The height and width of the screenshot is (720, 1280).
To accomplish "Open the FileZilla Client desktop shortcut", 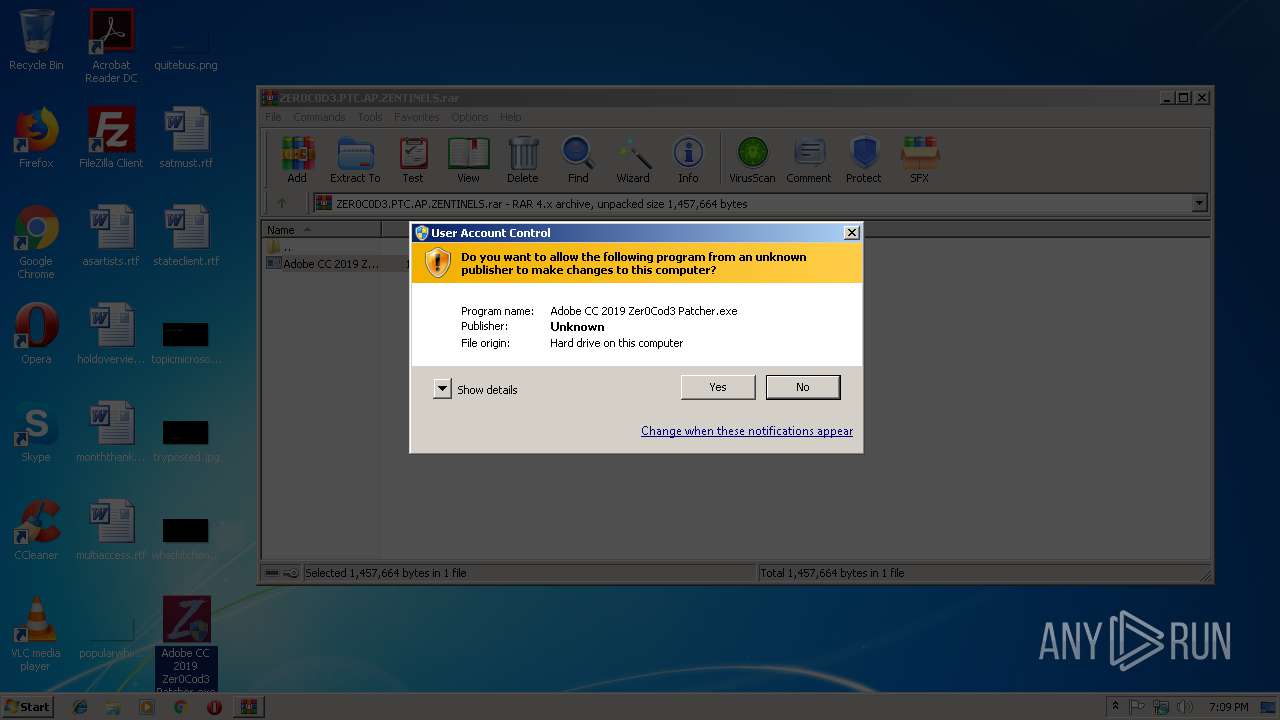I will [111, 138].
